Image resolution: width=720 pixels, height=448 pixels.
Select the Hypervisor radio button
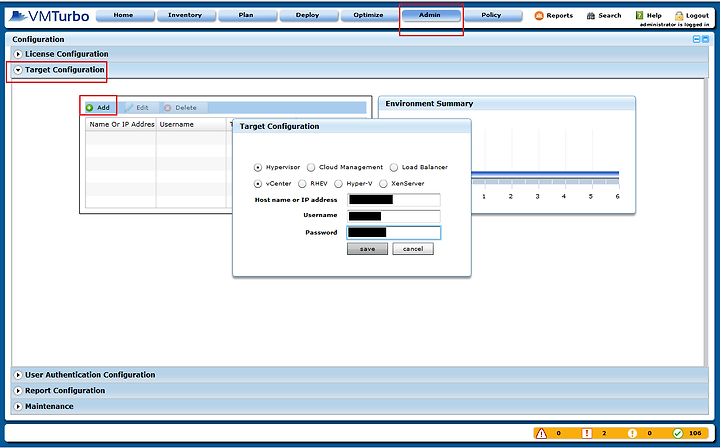[x=258, y=168]
